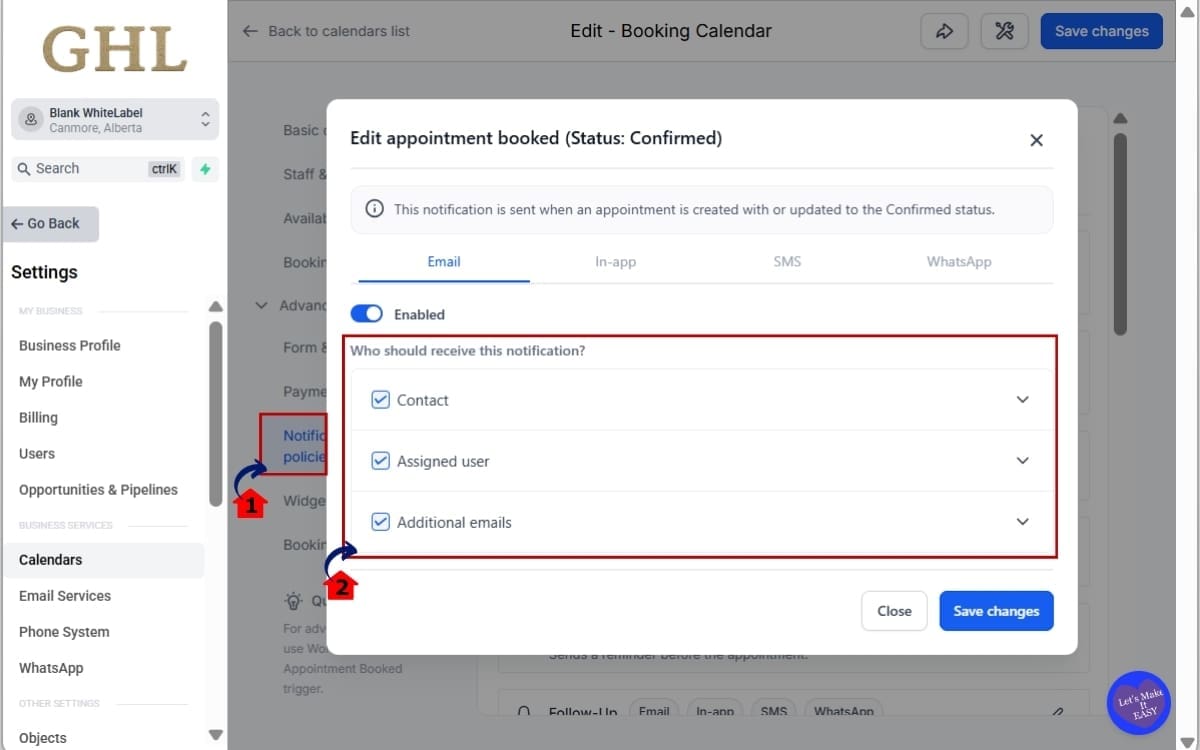This screenshot has width=1200, height=750.
Task: Click the Go Back button
Action: click(51, 224)
